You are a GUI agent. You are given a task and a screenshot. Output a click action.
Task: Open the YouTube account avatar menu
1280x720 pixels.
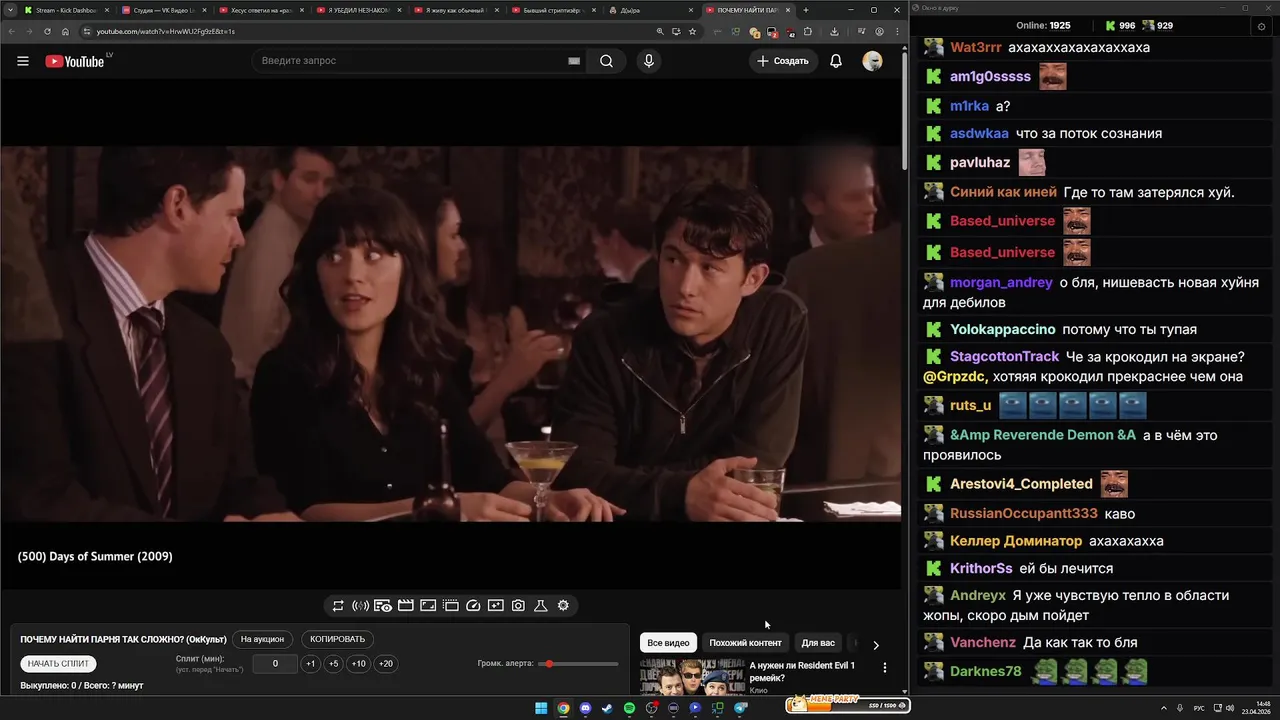click(x=873, y=61)
